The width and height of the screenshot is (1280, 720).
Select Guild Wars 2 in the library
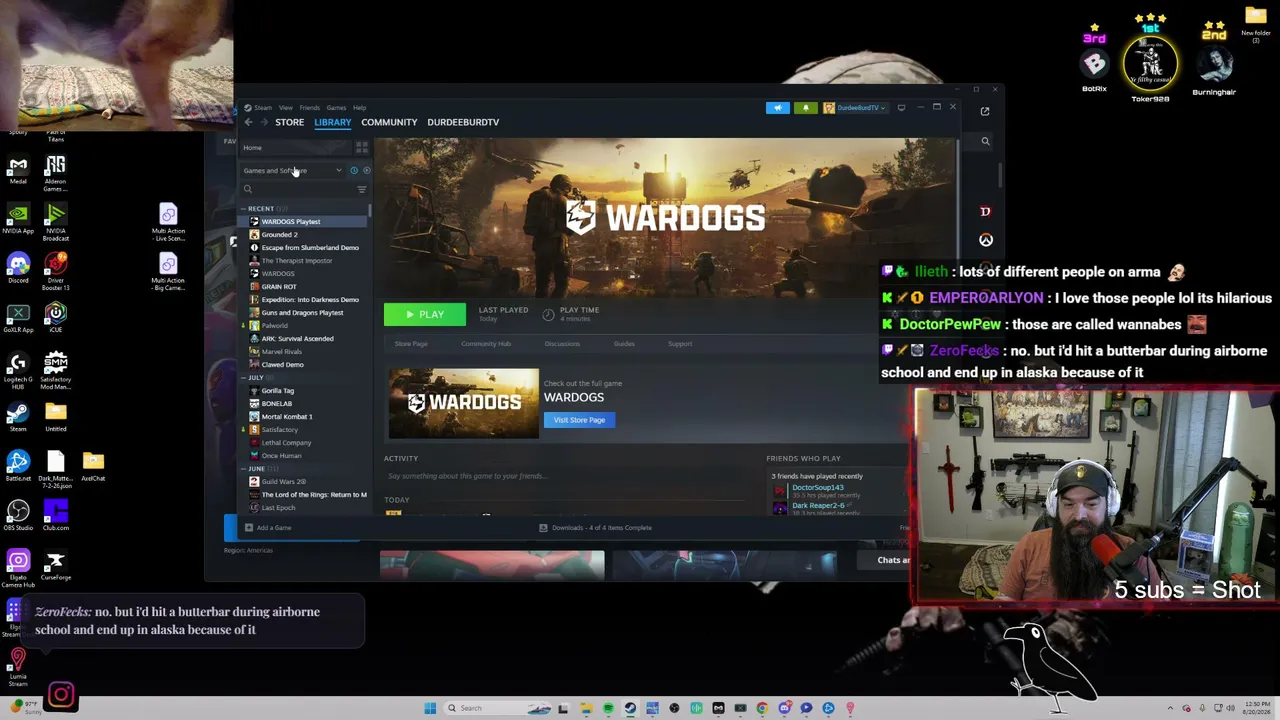(x=305, y=482)
